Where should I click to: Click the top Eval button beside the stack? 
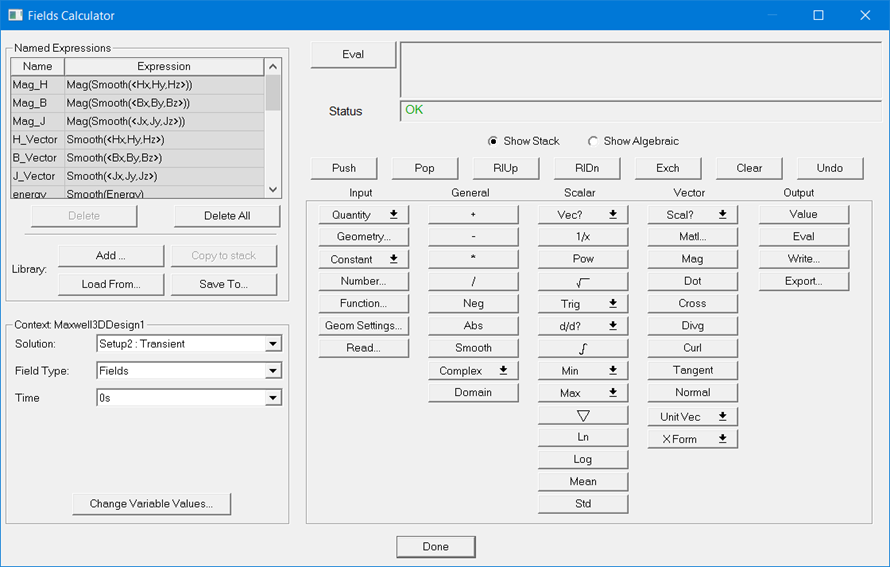coord(353,54)
